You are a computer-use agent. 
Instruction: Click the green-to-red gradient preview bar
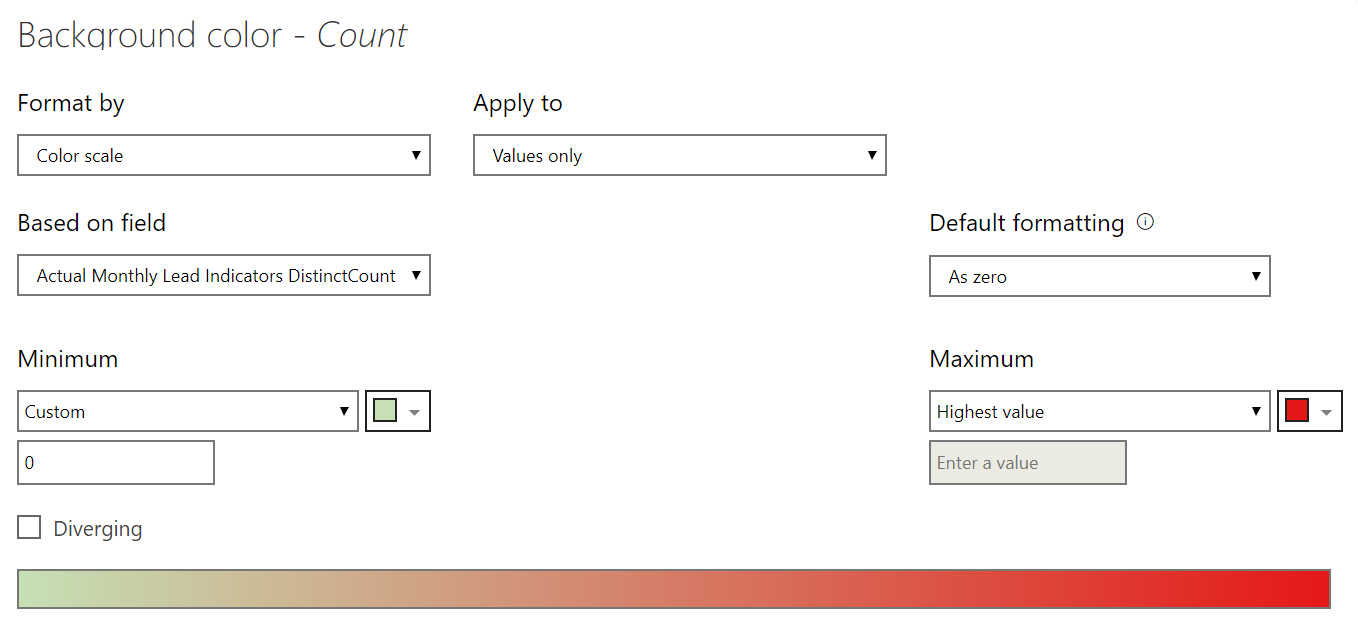pyautogui.click(x=674, y=589)
